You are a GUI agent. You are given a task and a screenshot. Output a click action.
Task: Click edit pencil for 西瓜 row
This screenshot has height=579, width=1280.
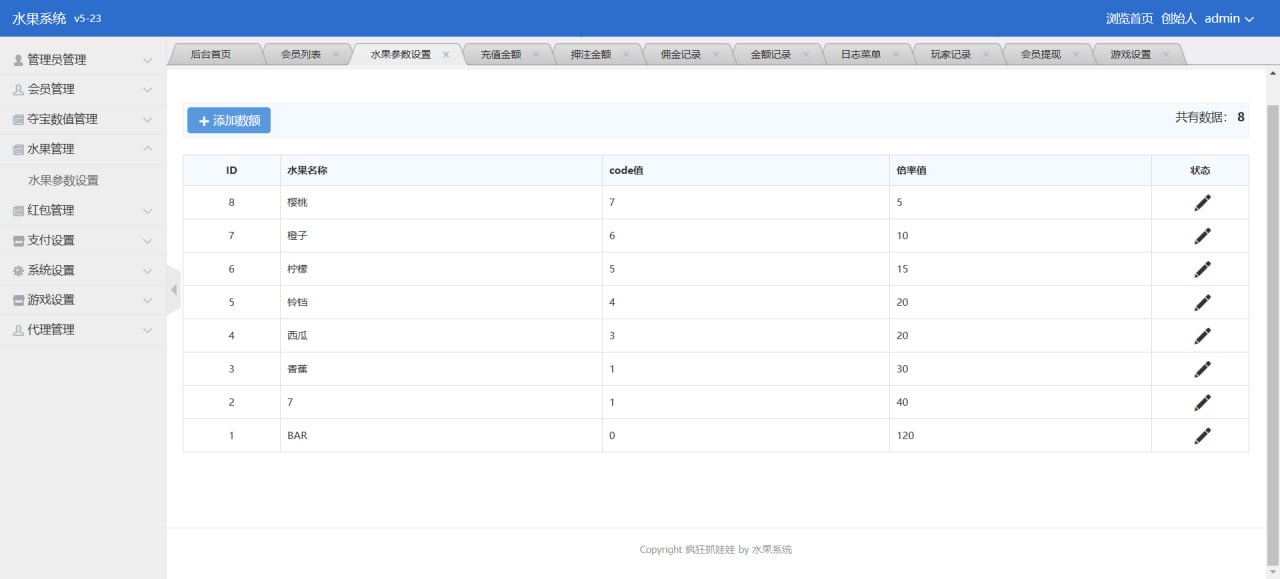1202,336
